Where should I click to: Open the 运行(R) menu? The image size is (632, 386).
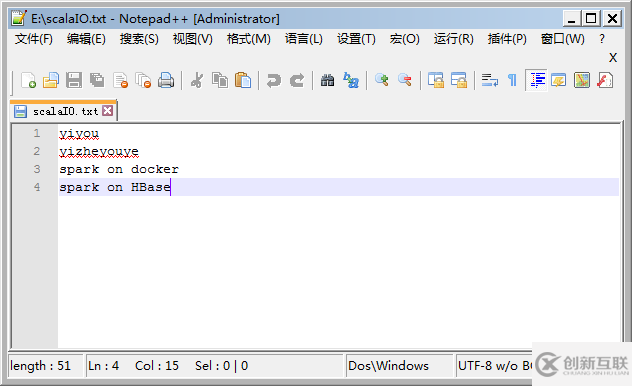[453, 39]
